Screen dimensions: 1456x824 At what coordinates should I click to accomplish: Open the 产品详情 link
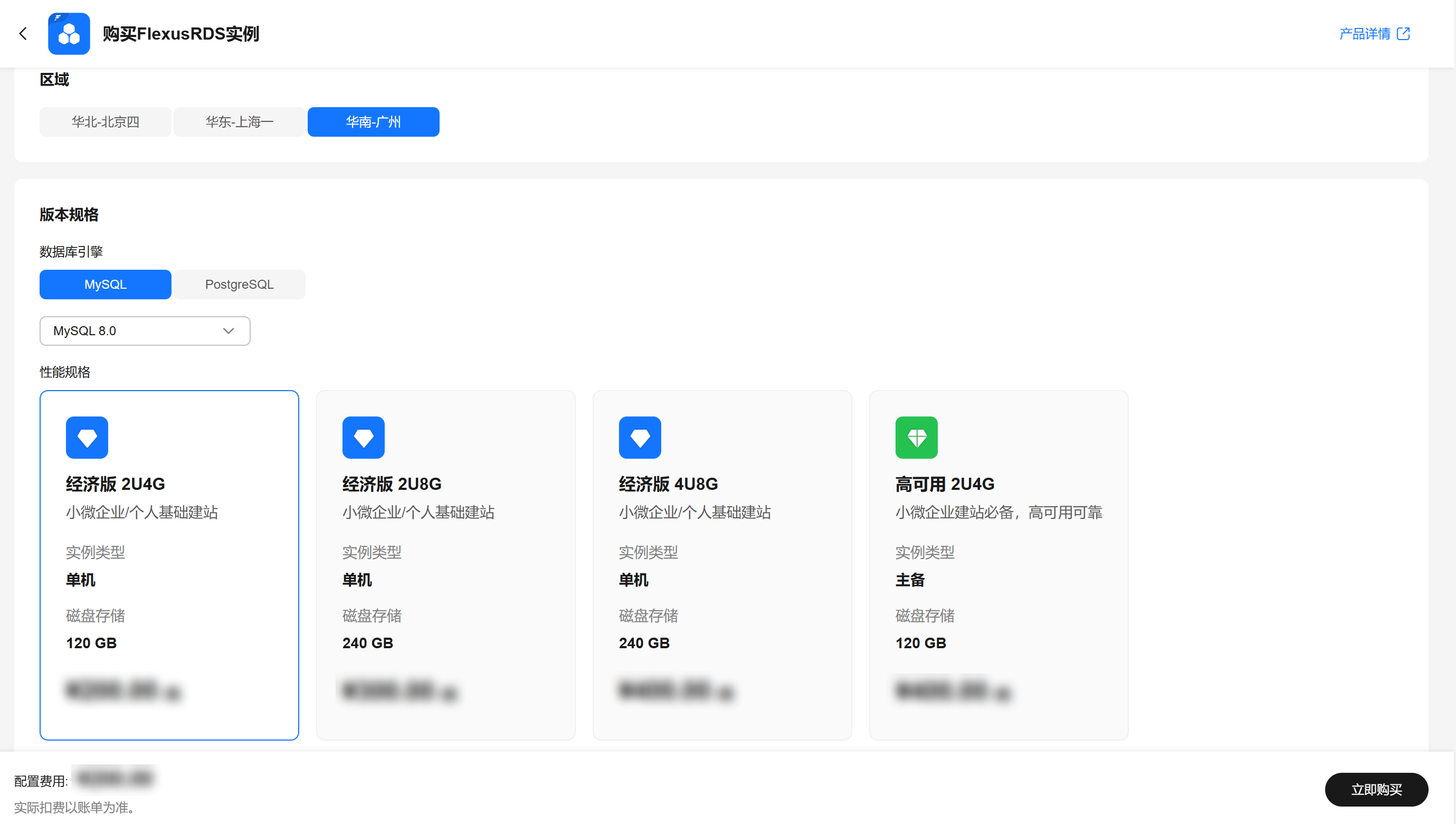click(1365, 34)
